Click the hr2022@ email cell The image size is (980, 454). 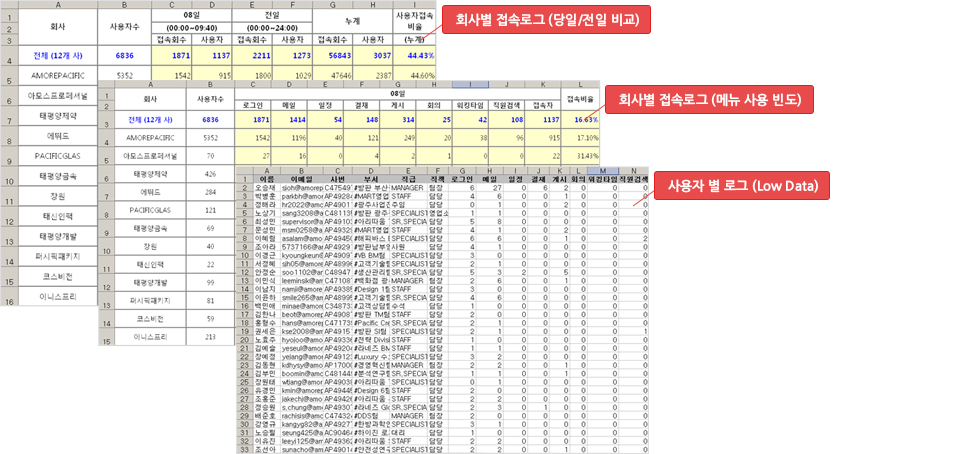click(x=302, y=204)
